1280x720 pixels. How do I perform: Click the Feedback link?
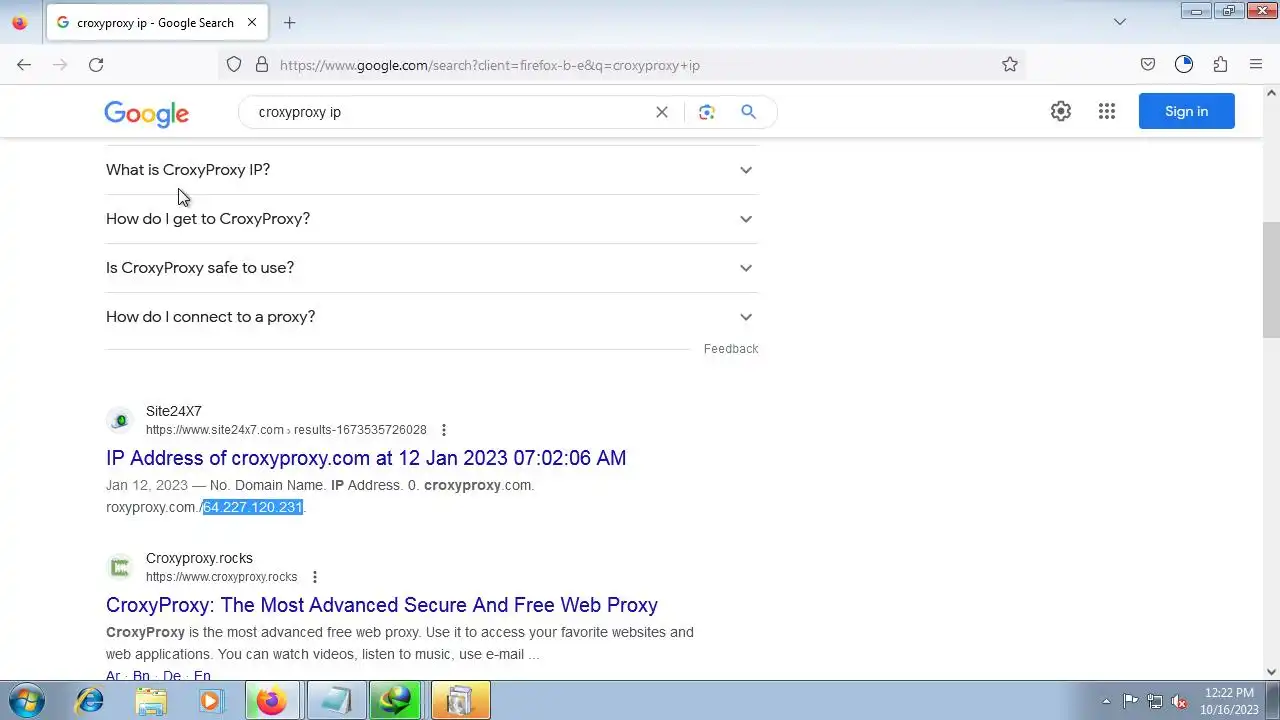731,349
